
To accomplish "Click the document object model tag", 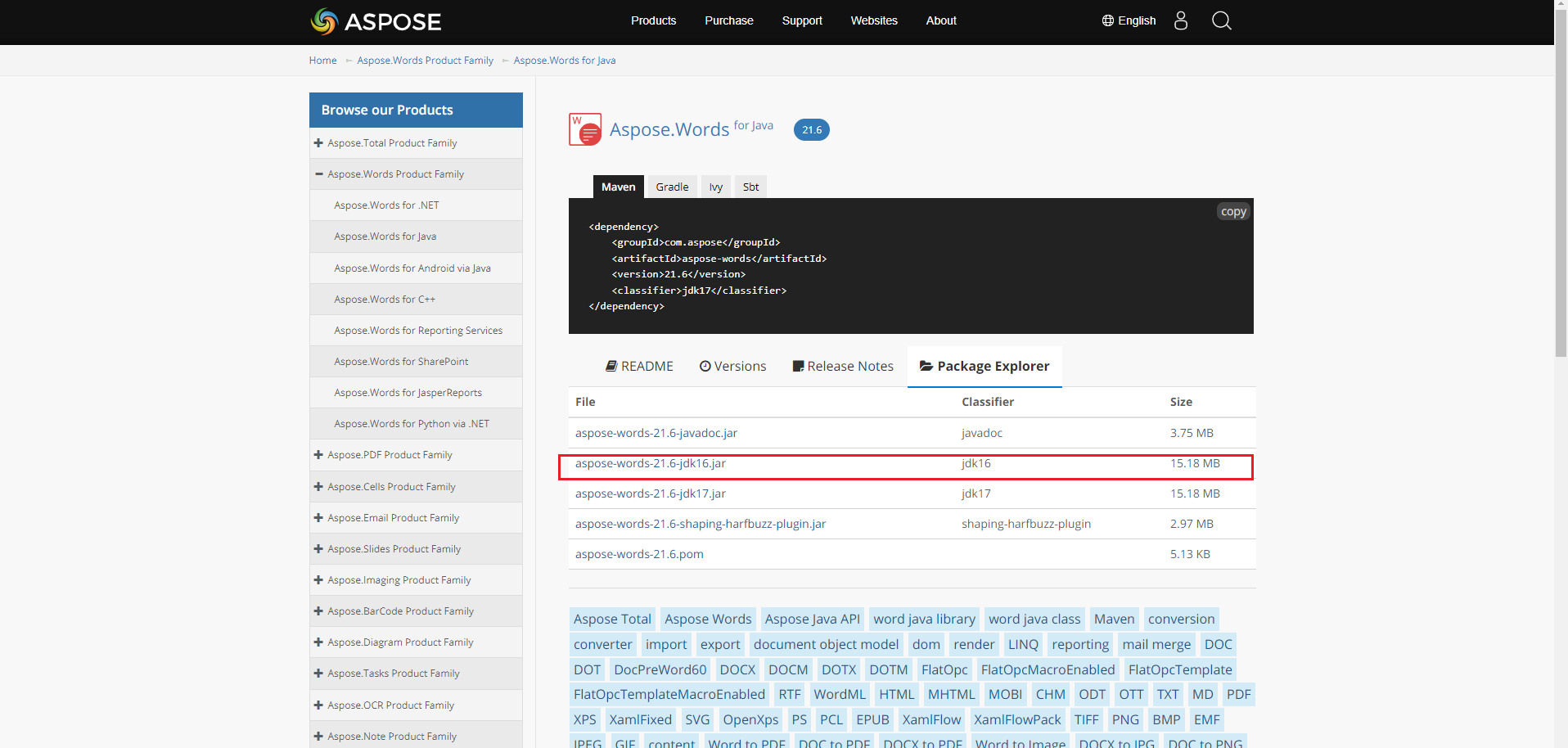I will coord(826,644).
